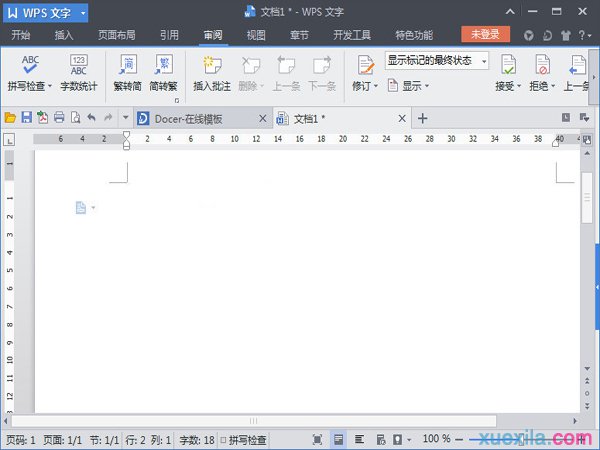The image size is (600, 450).
Task: Collapse the ribbon with the caret arrow
Action: pos(510,12)
